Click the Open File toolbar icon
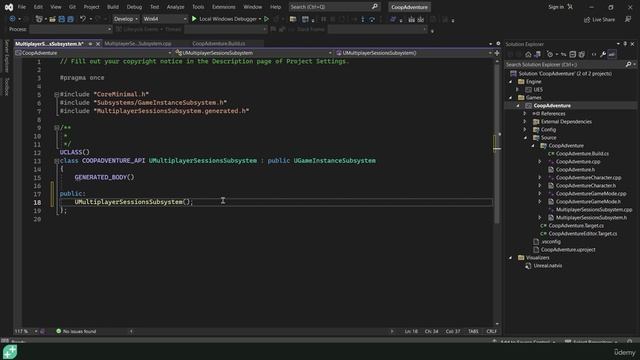This screenshot has width=640, height=360. point(52,19)
